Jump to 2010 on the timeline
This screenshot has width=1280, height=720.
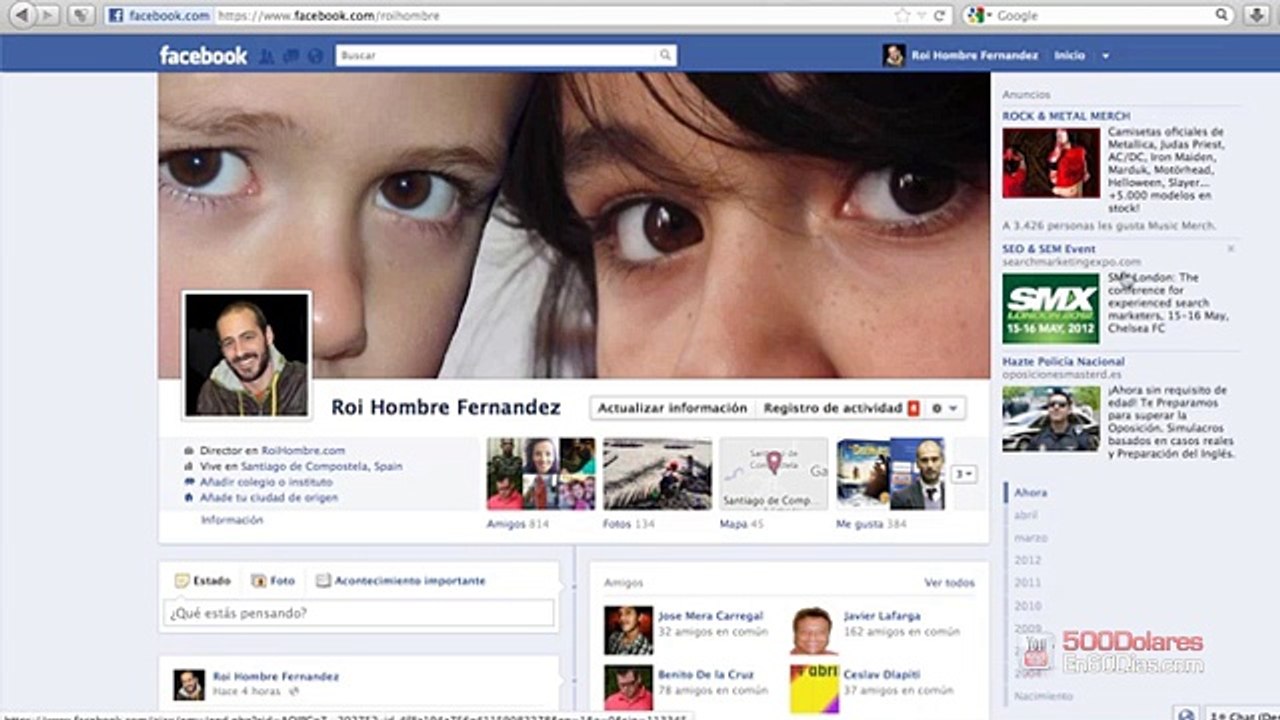tap(1028, 606)
